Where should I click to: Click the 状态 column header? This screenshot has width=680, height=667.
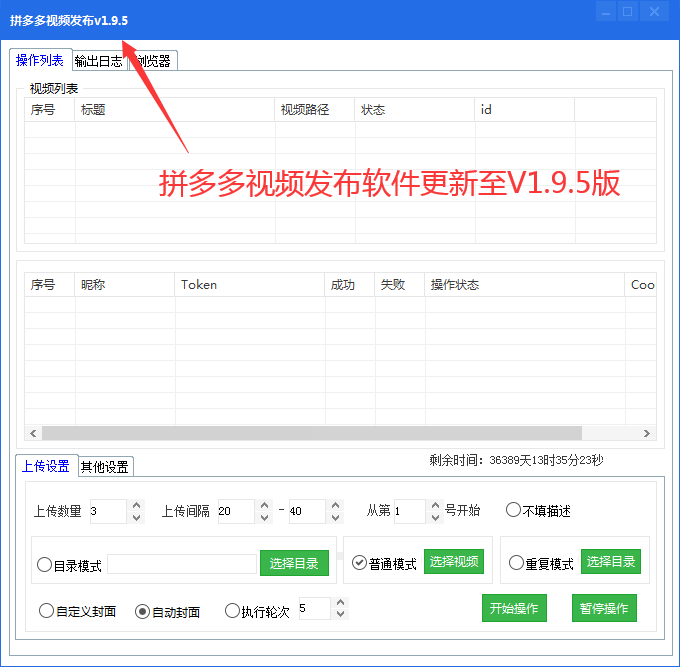point(415,110)
